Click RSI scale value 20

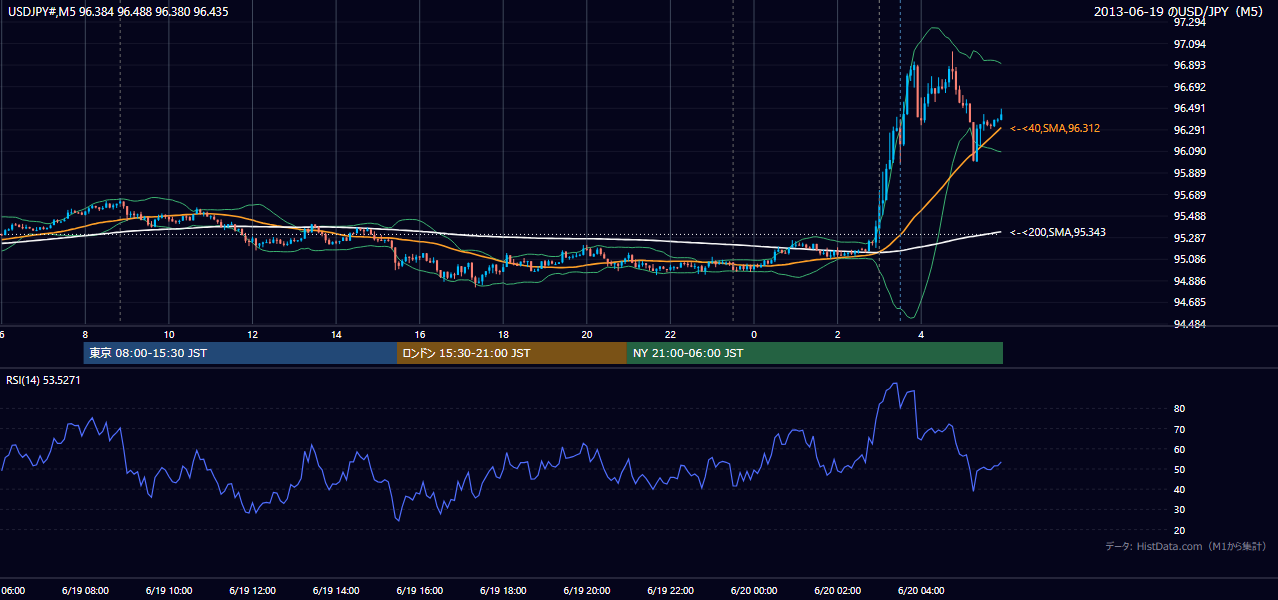[x=1179, y=530]
